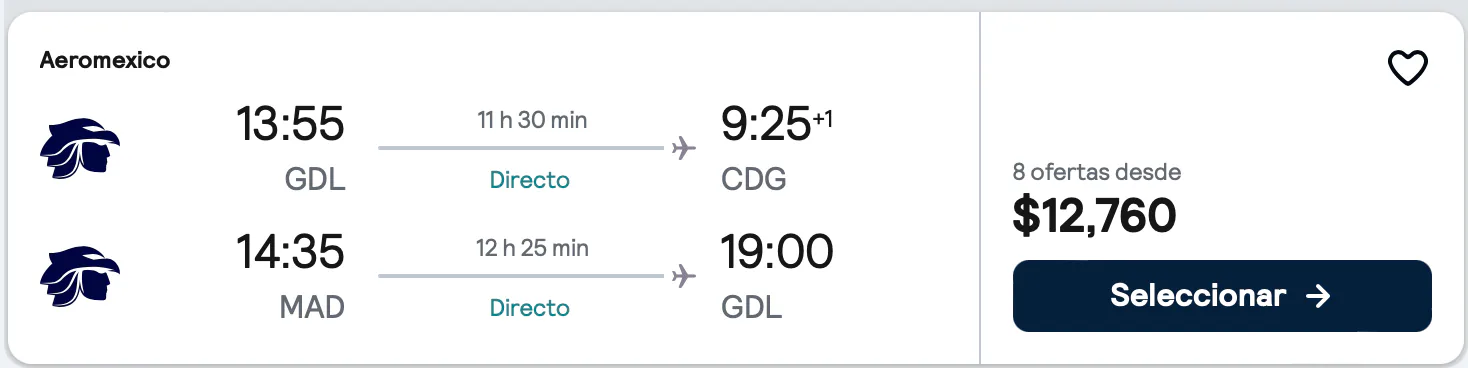
Task: Click the airplane icon on return route
Action: coord(684,276)
